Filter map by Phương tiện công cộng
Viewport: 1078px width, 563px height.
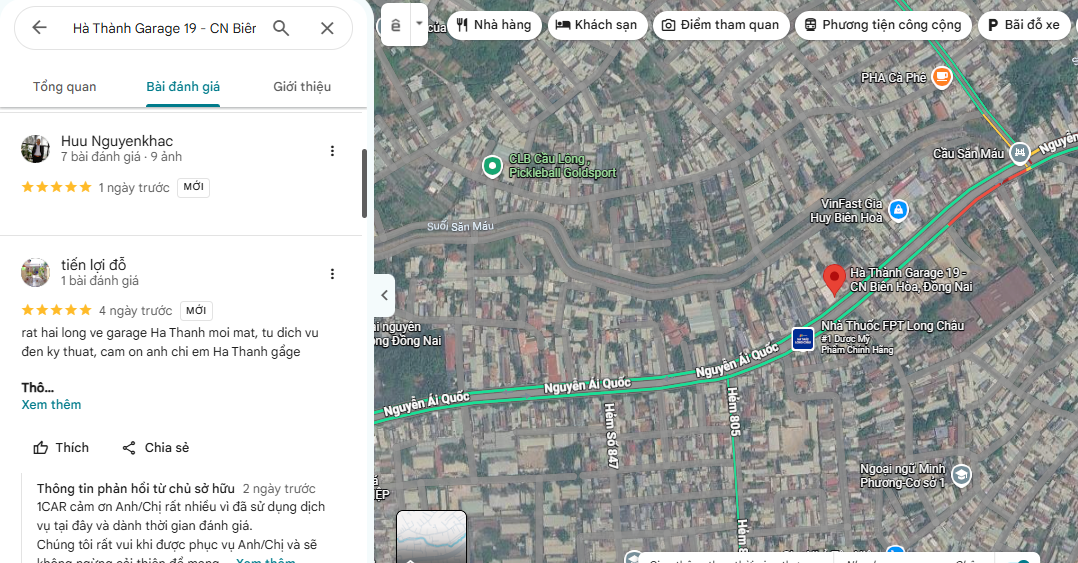(x=883, y=25)
